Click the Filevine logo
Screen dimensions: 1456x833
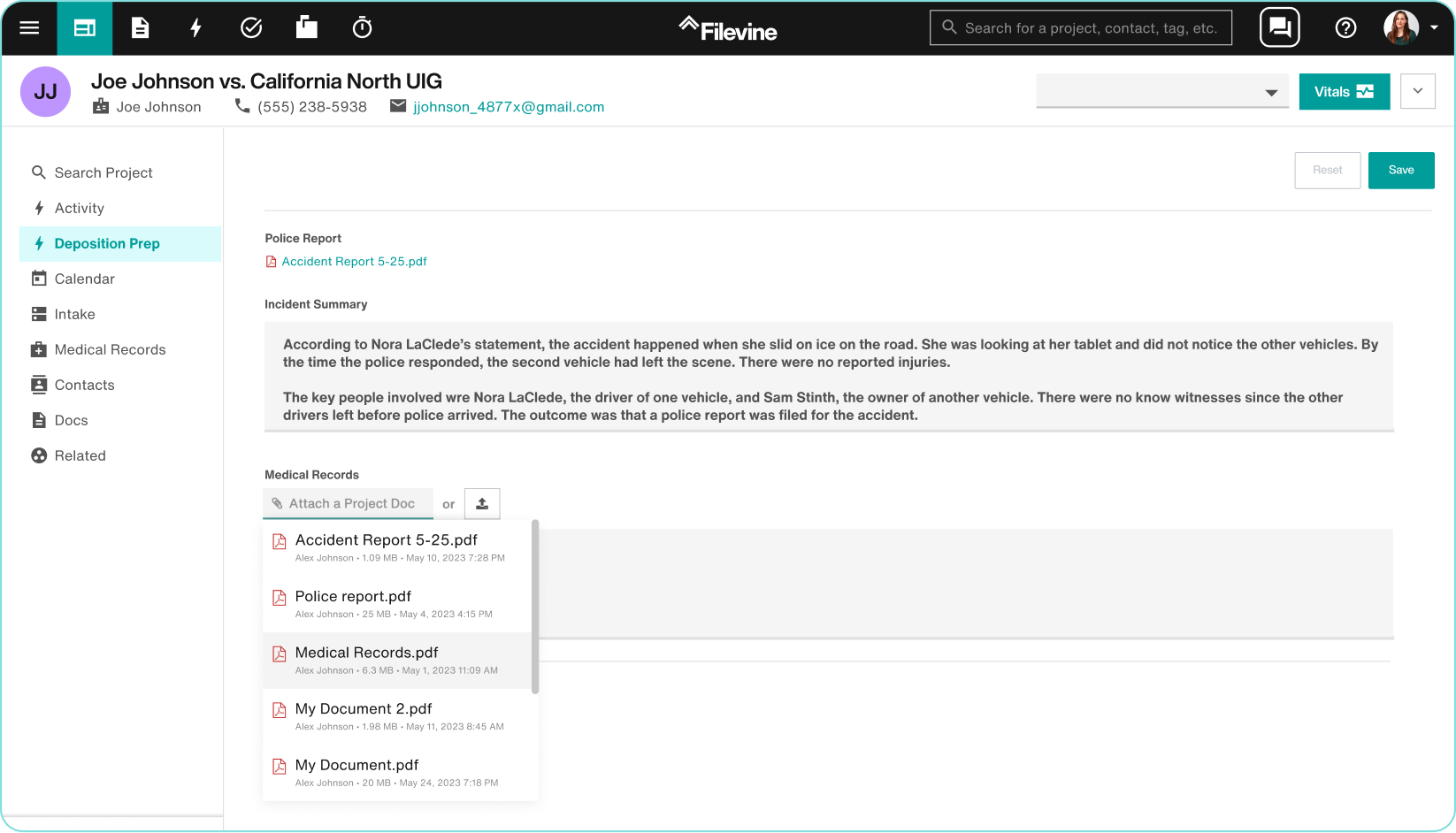point(727,27)
